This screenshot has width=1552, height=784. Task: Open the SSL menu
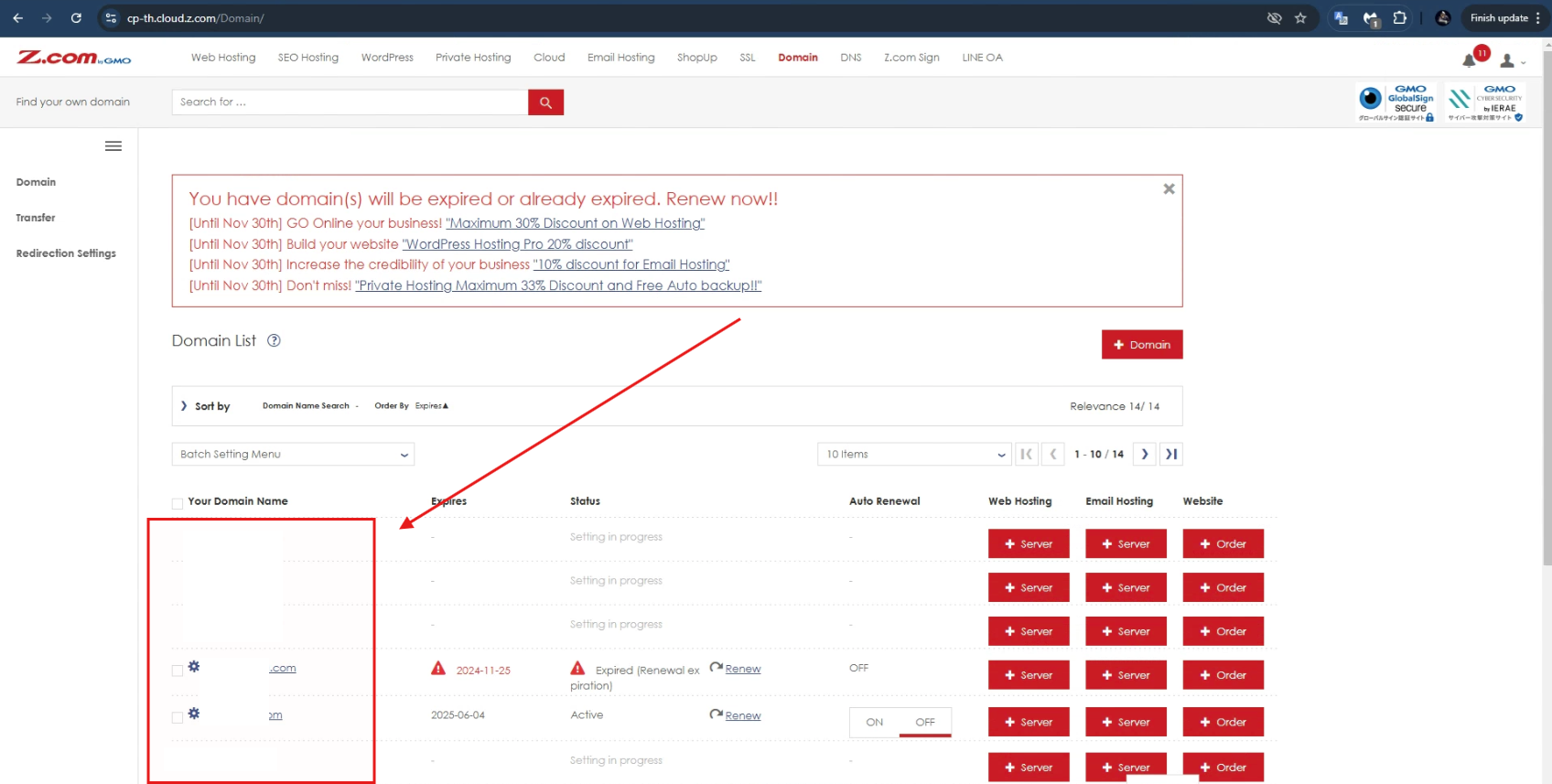point(748,58)
